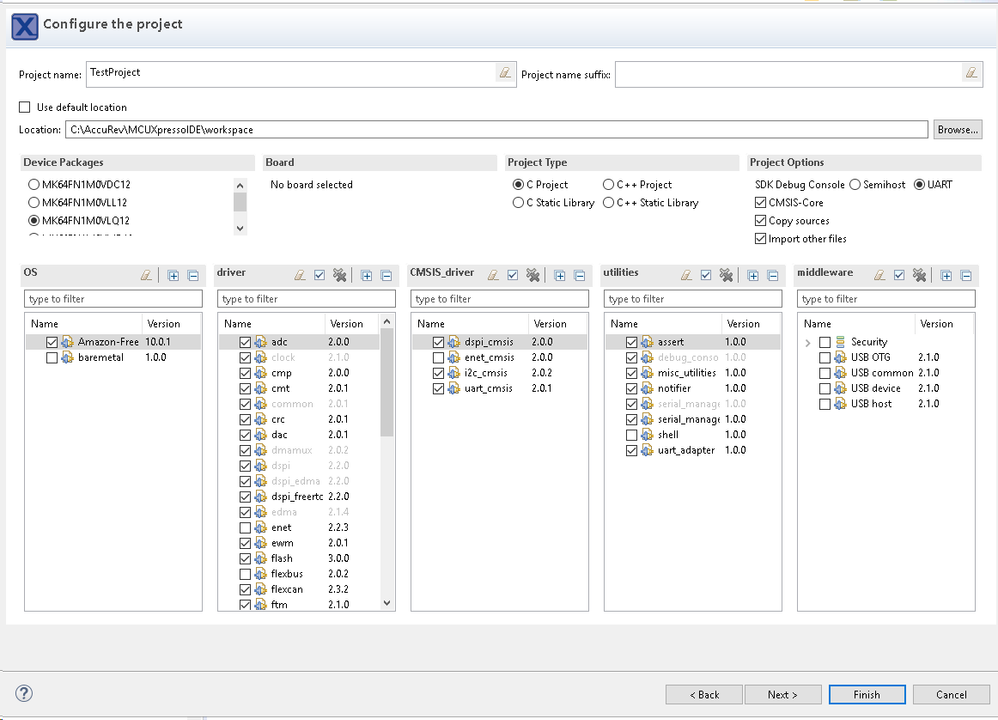Collapse all items in driver panel
Image resolution: width=998 pixels, height=720 pixels.
pos(386,275)
